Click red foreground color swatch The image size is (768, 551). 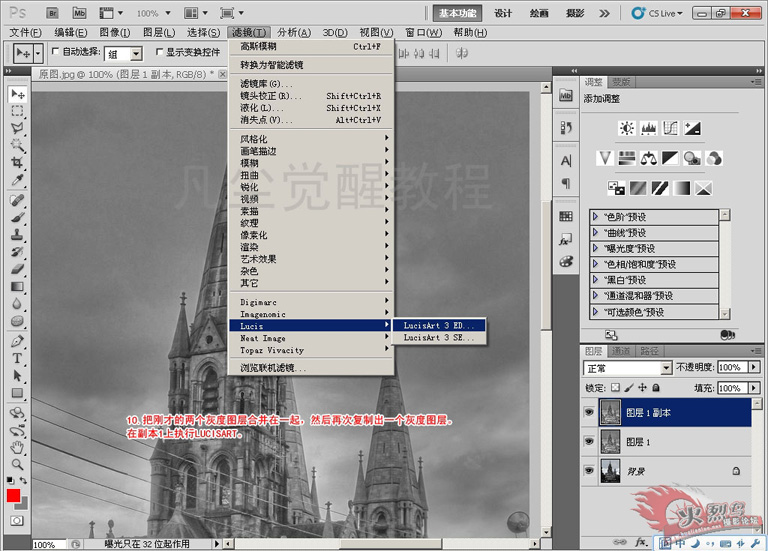coord(13,496)
